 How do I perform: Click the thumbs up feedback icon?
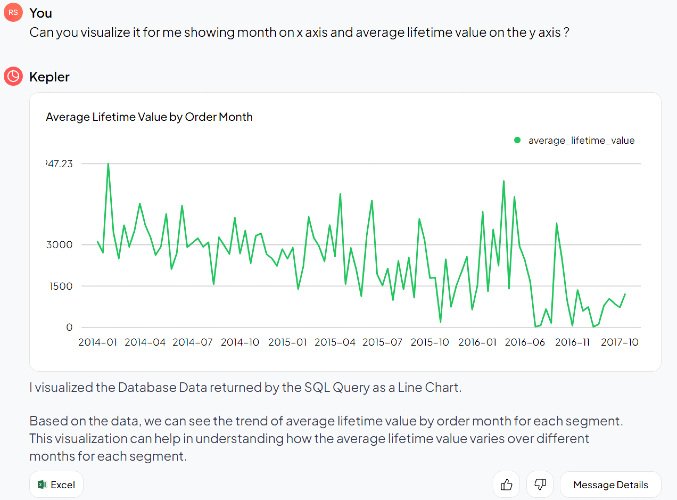click(x=506, y=484)
